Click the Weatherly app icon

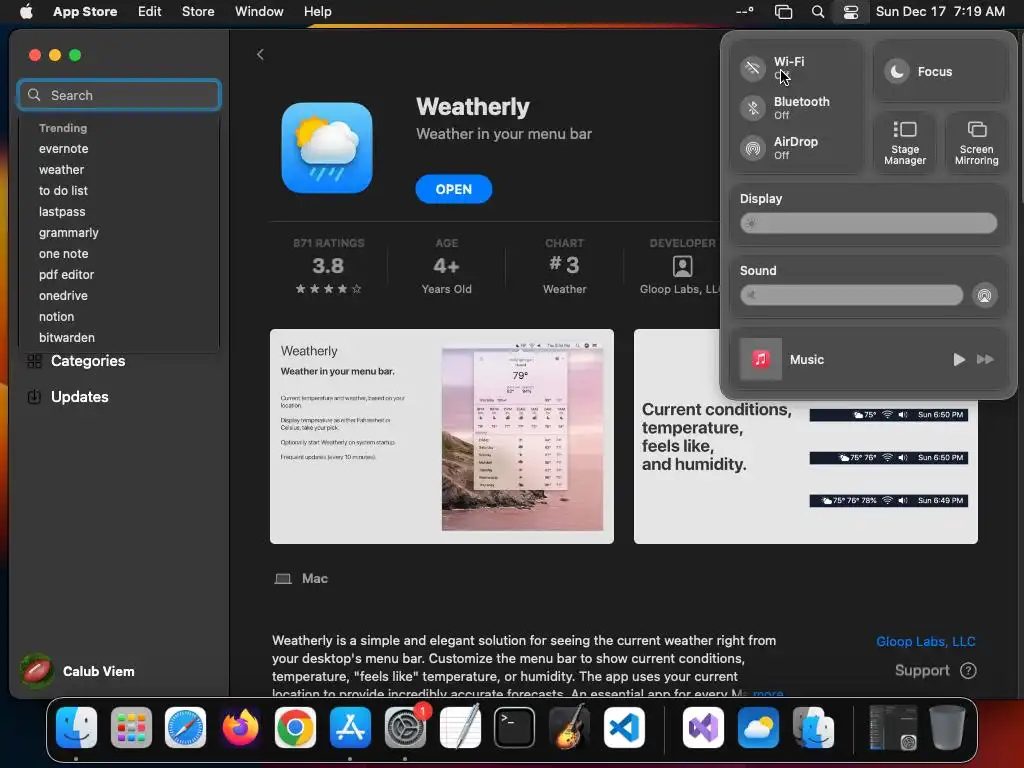click(x=327, y=148)
